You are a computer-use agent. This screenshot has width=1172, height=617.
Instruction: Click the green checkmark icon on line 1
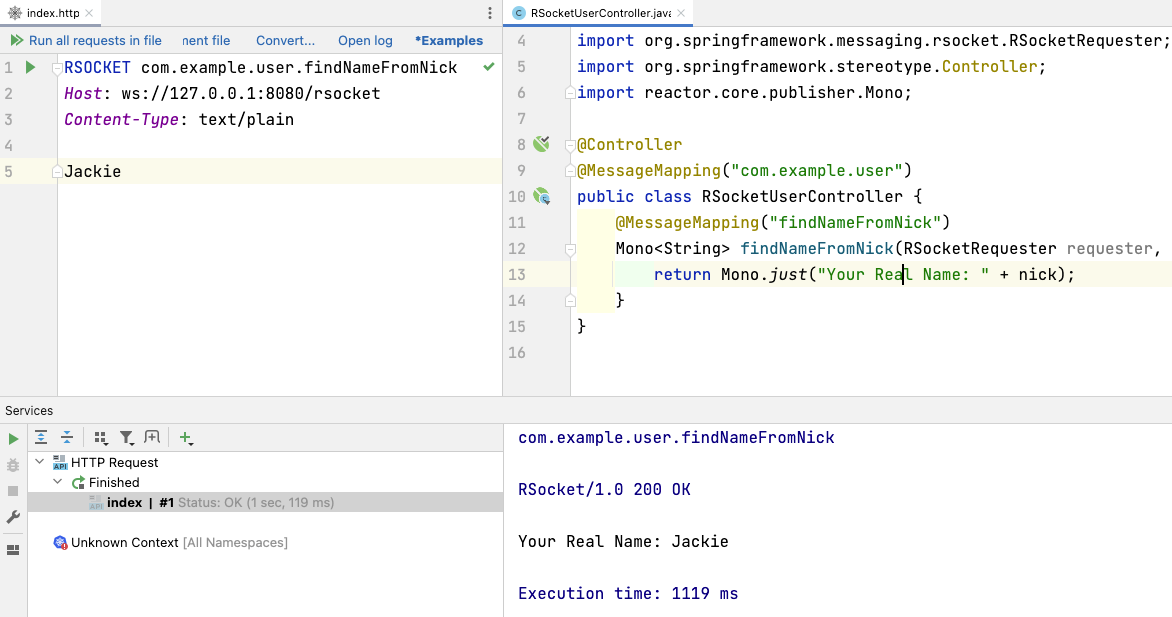[x=488, y=67]
